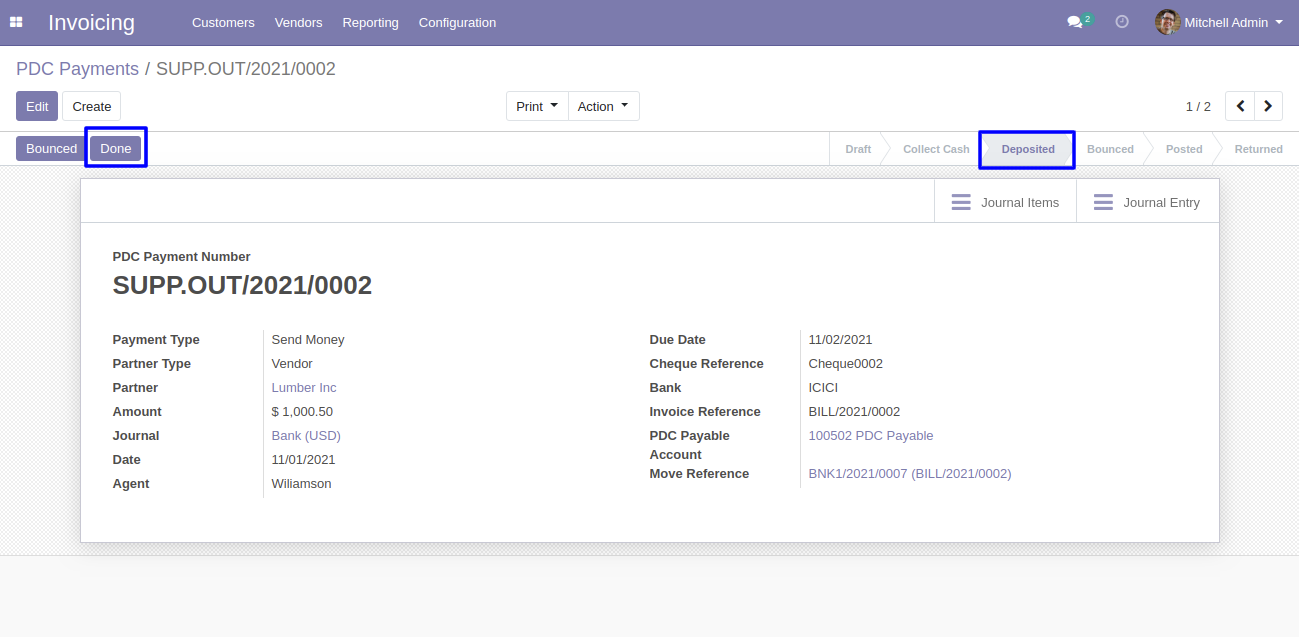Go to next record arrow

coord(1268,106)
